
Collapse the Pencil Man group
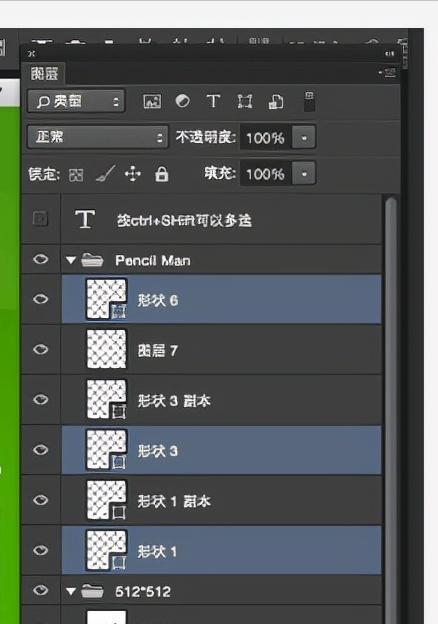[71, 260]
